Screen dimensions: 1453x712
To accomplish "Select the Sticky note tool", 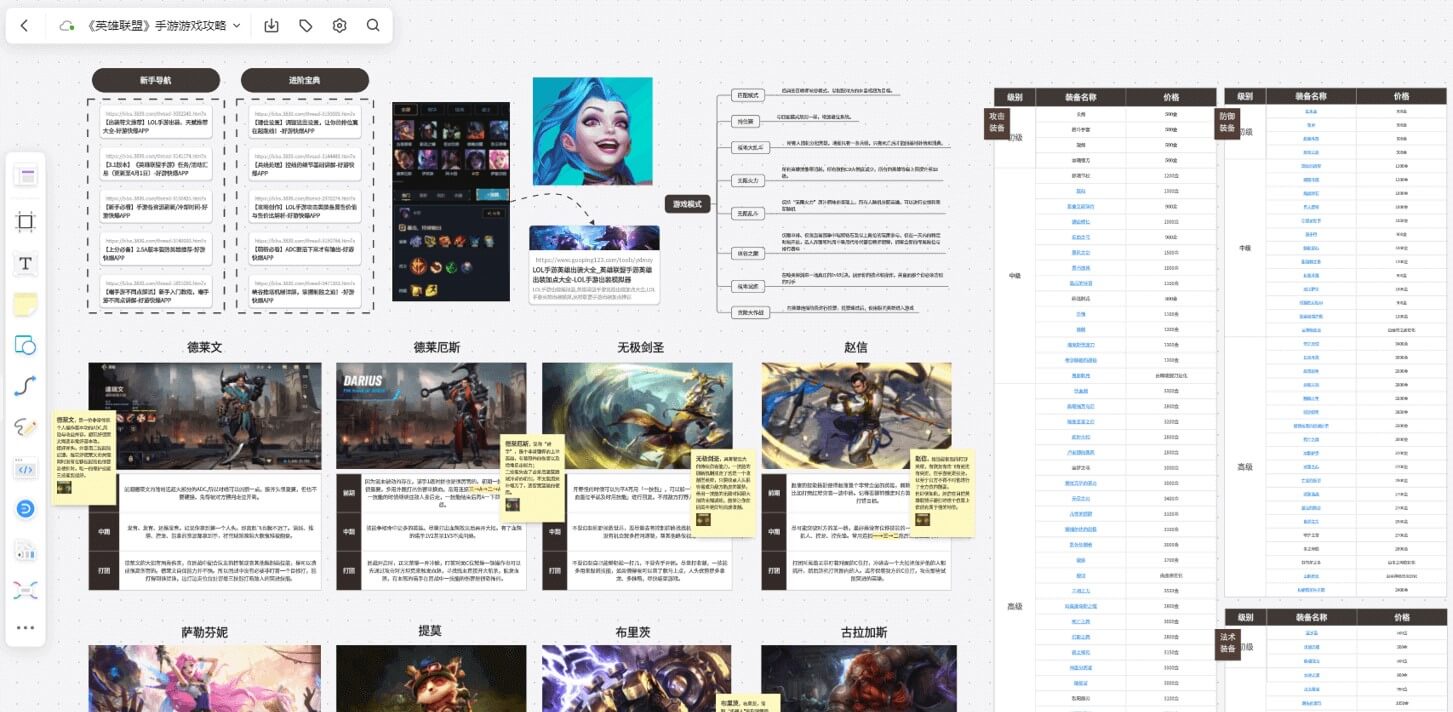I will pyautogui.click(x=26, y=304).
